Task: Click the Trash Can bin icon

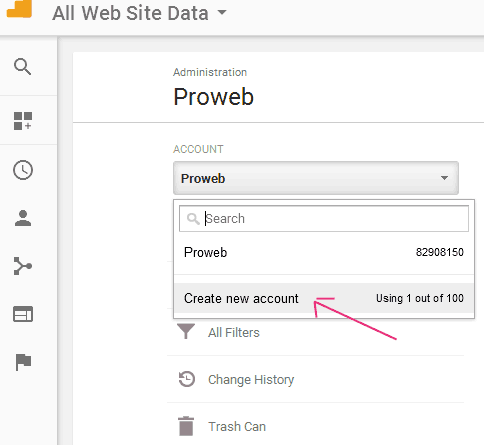Action: coord(186,426)
